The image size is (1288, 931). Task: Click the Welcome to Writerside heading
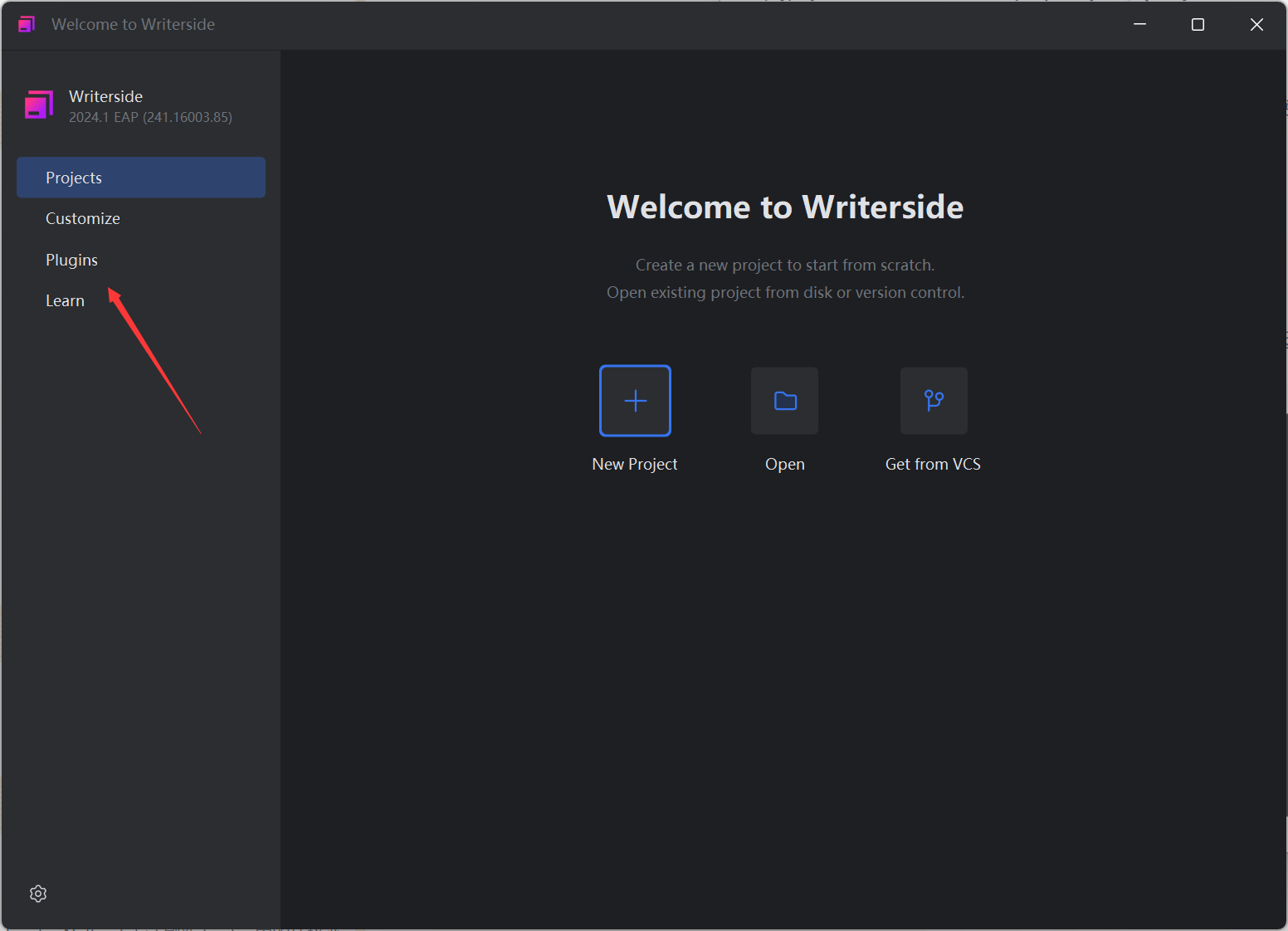(785, 207)
